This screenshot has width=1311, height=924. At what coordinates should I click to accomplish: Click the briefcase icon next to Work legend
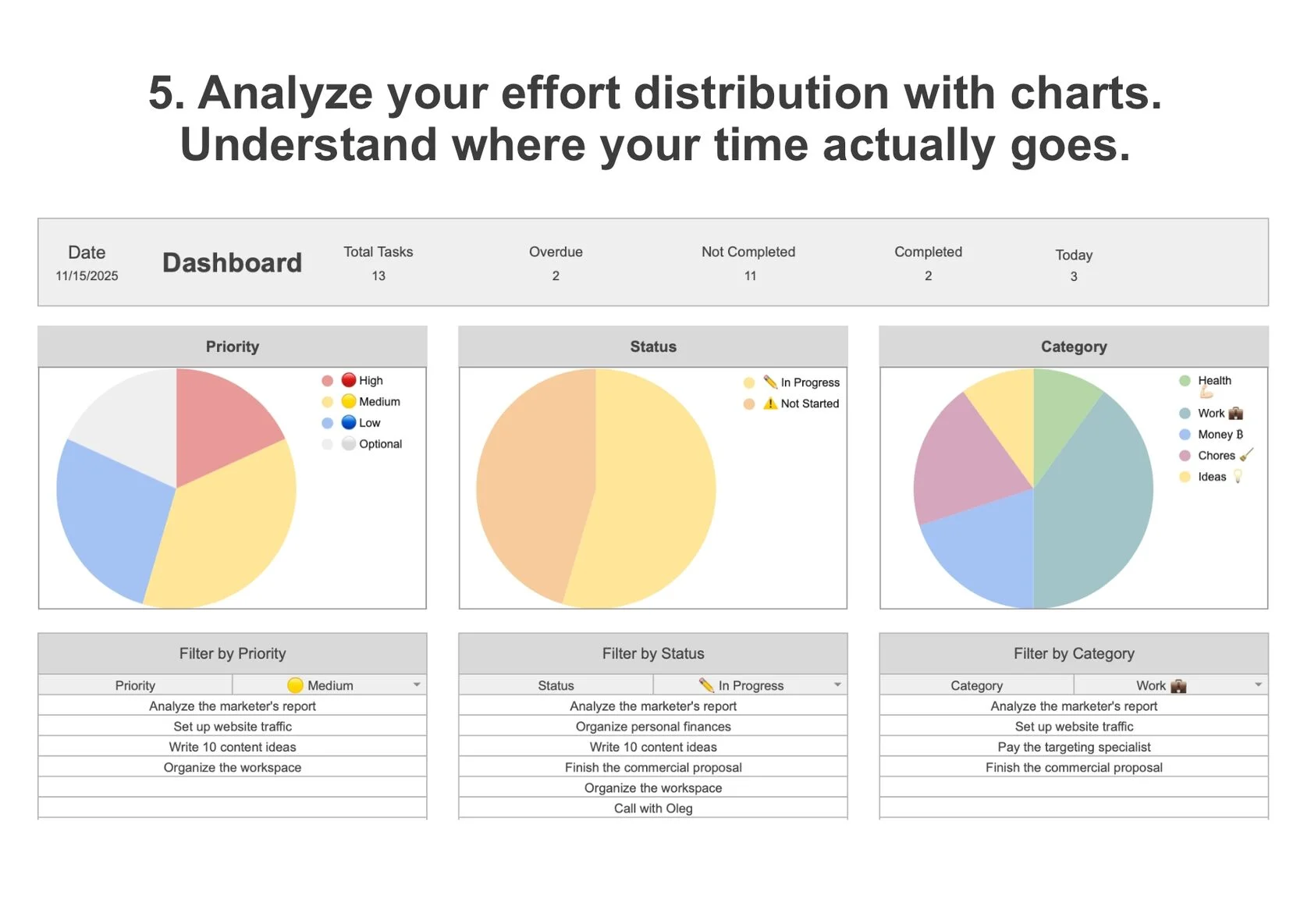pyautogui.click(x=1235, y=413)
